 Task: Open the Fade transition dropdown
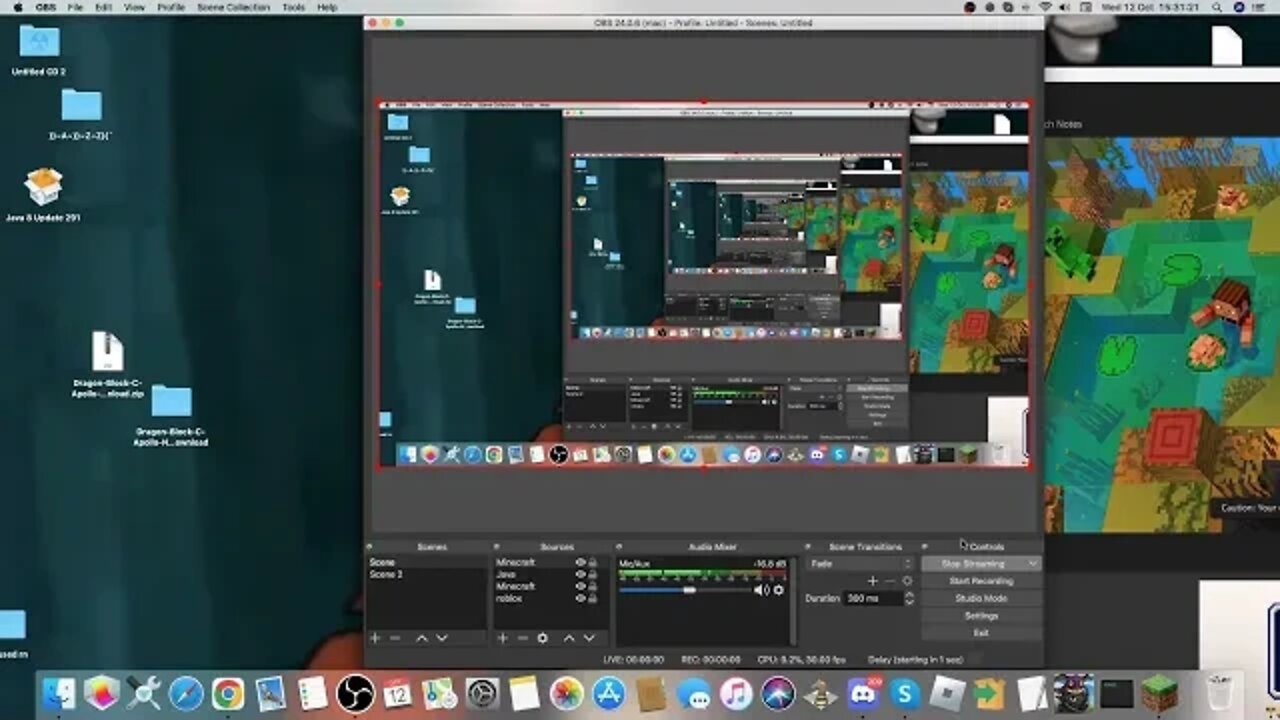860,564
